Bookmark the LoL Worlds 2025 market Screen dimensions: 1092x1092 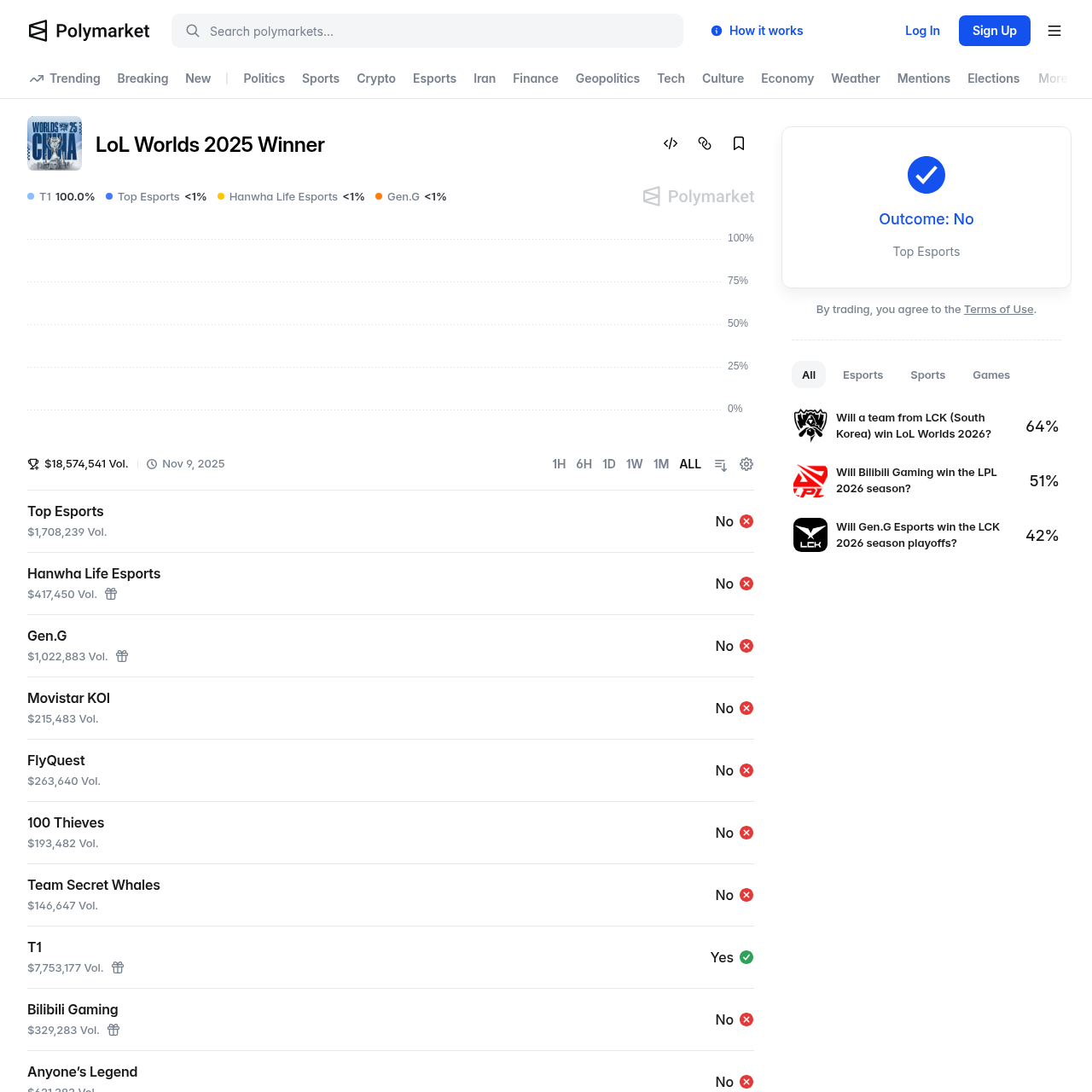[739, 143]
